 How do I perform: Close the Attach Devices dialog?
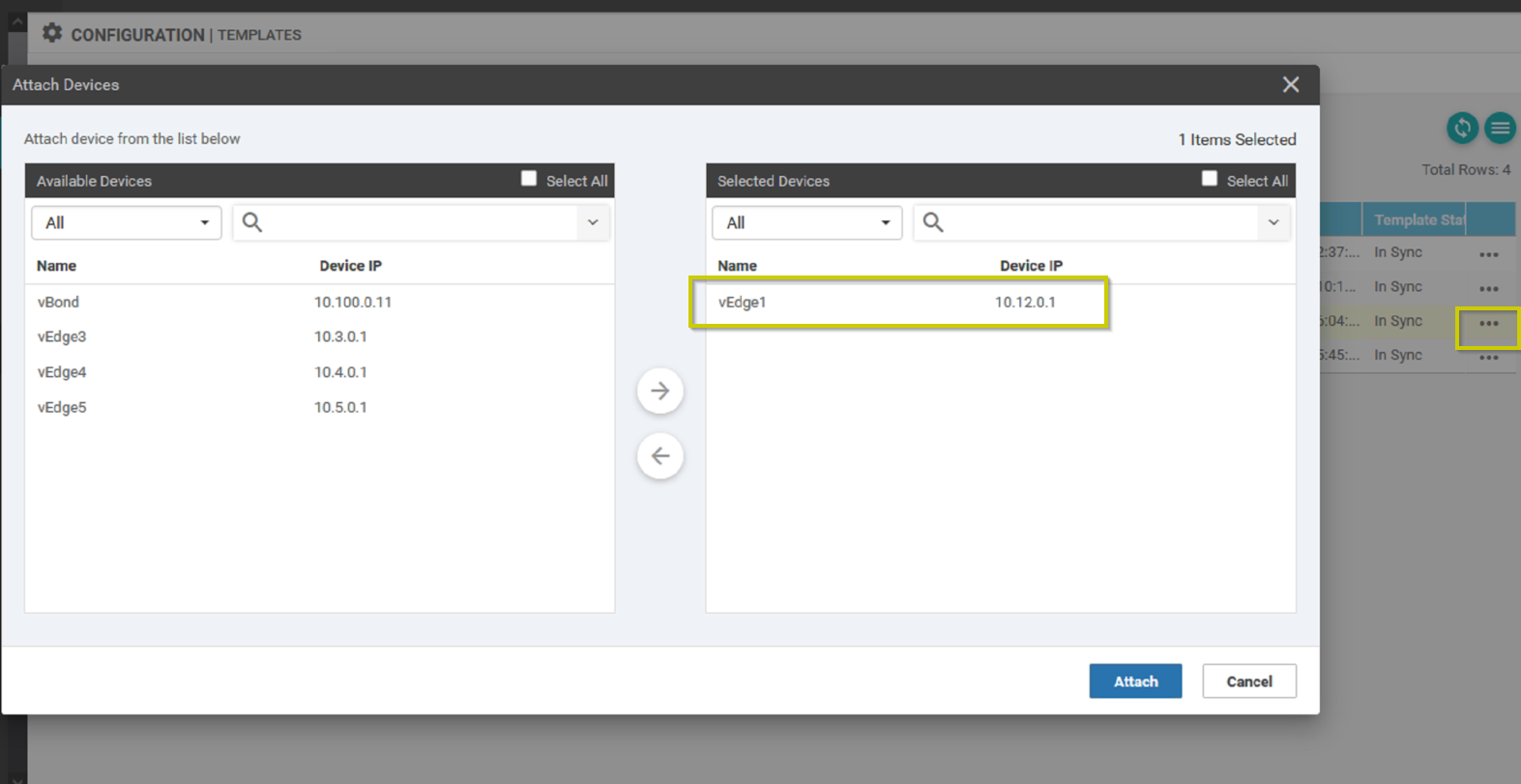[1291, 85]
